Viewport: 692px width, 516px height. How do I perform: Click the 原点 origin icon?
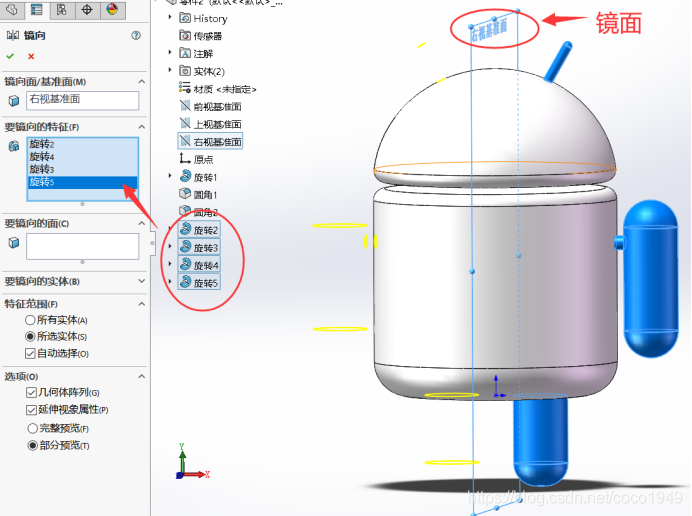click(184, 158)
